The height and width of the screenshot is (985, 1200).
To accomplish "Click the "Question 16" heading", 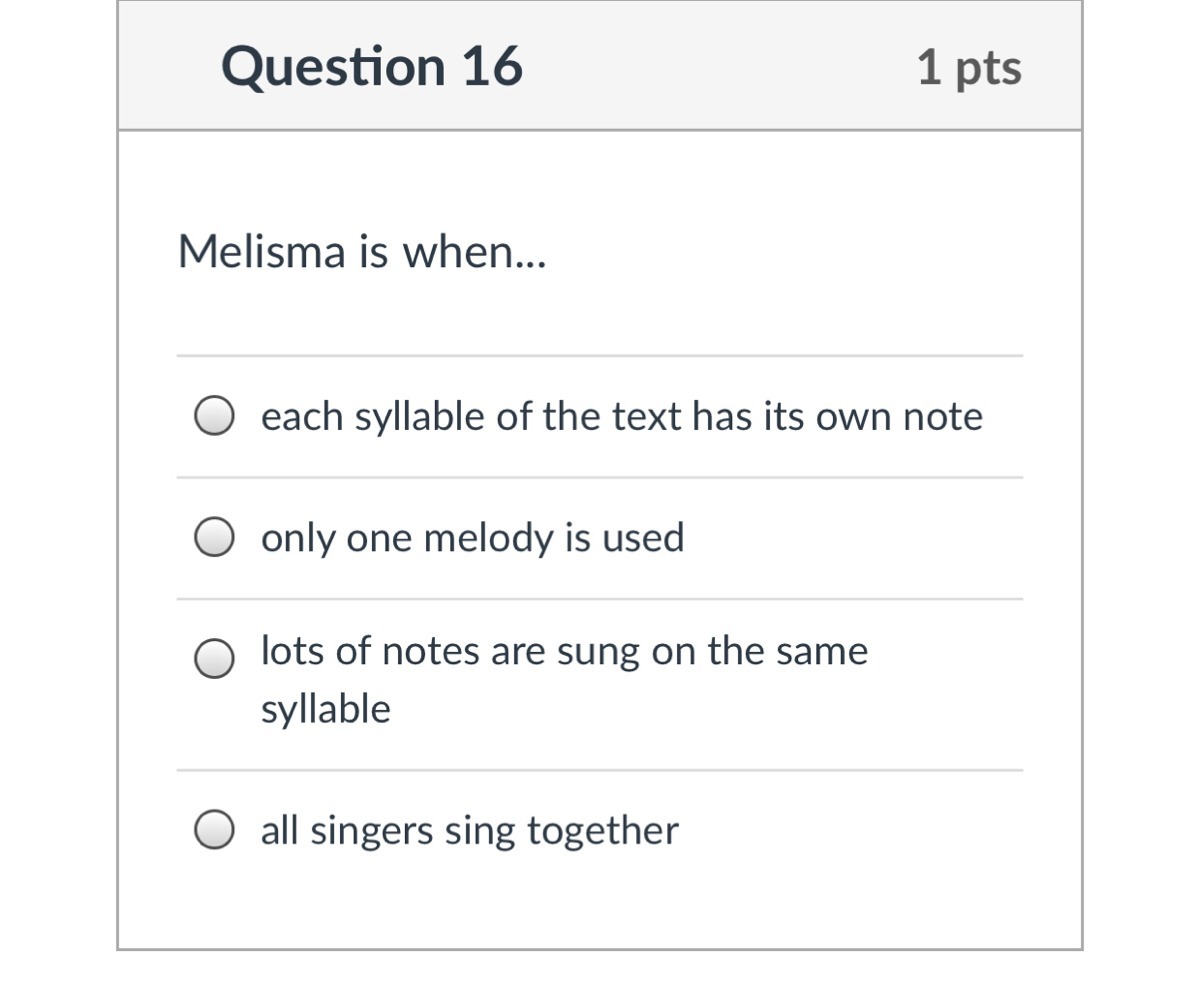I will pyautogui.click(x=372, y=67).
